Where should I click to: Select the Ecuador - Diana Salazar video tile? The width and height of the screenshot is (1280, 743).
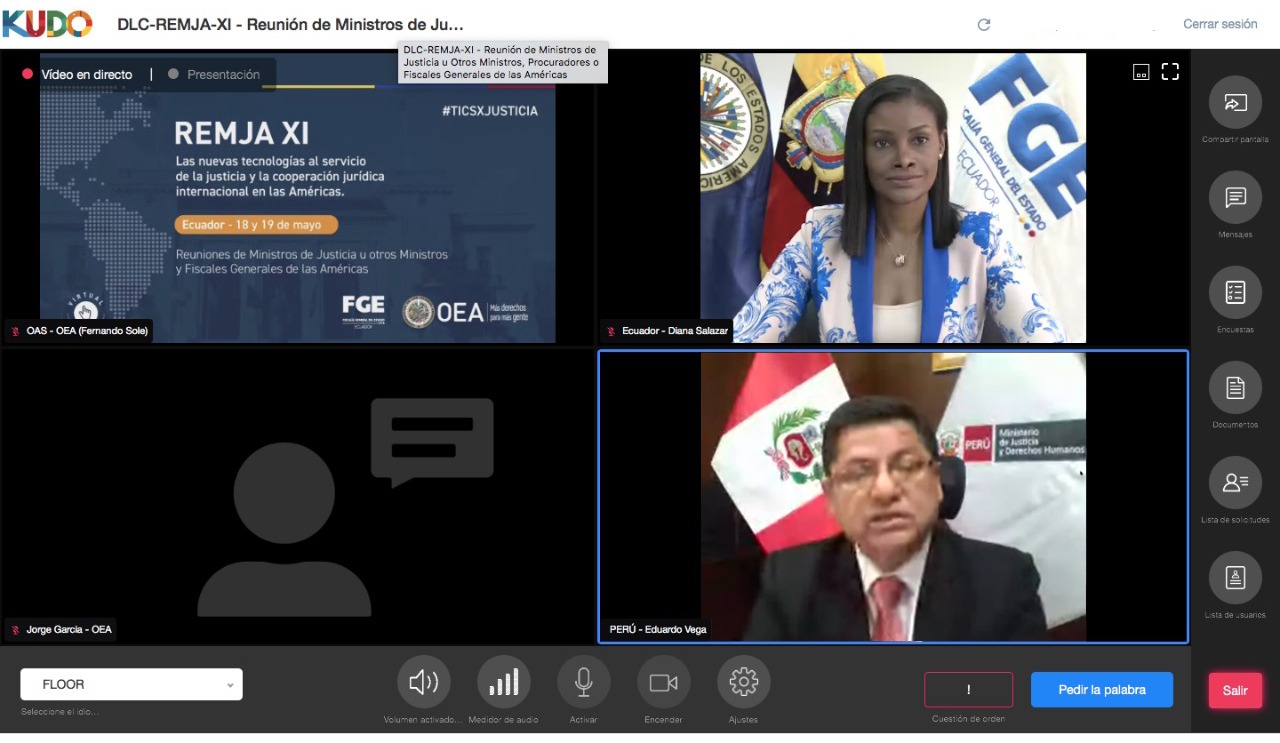[893, 198]
